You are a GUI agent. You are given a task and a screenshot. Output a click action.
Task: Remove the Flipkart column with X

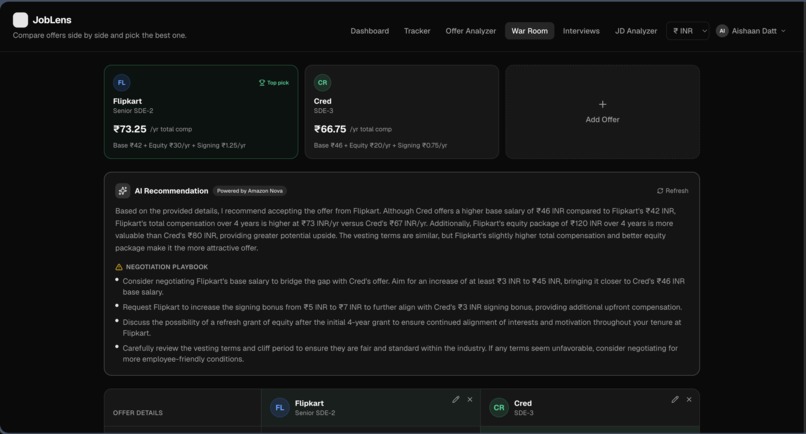[470, 400]
